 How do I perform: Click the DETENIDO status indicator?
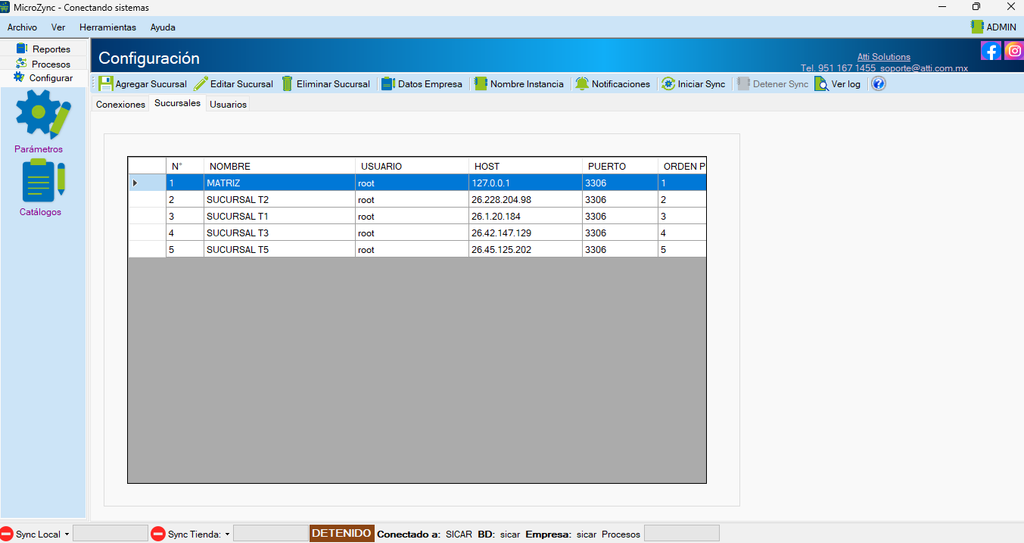(342, 533)
